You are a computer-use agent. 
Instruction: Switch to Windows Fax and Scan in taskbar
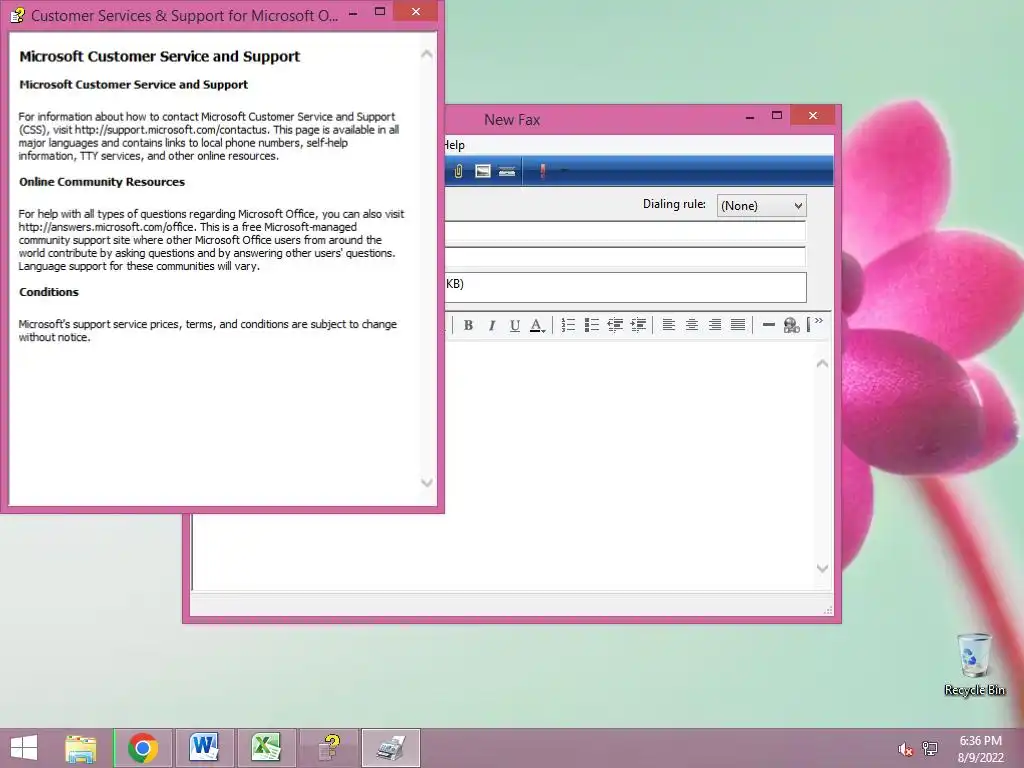(391, 748)
